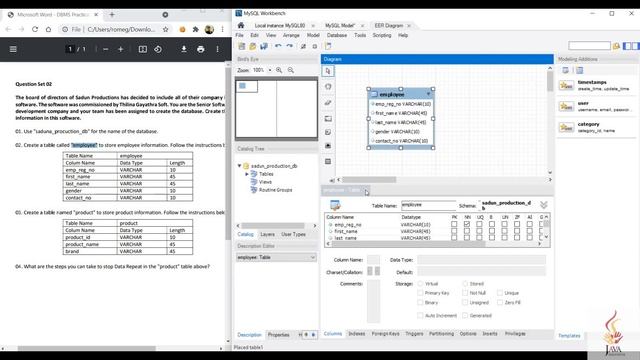Image resolution: width=640 pixels, height=360 pixels.
Task: Select the layer placement tool
Action: coord(328,118)
